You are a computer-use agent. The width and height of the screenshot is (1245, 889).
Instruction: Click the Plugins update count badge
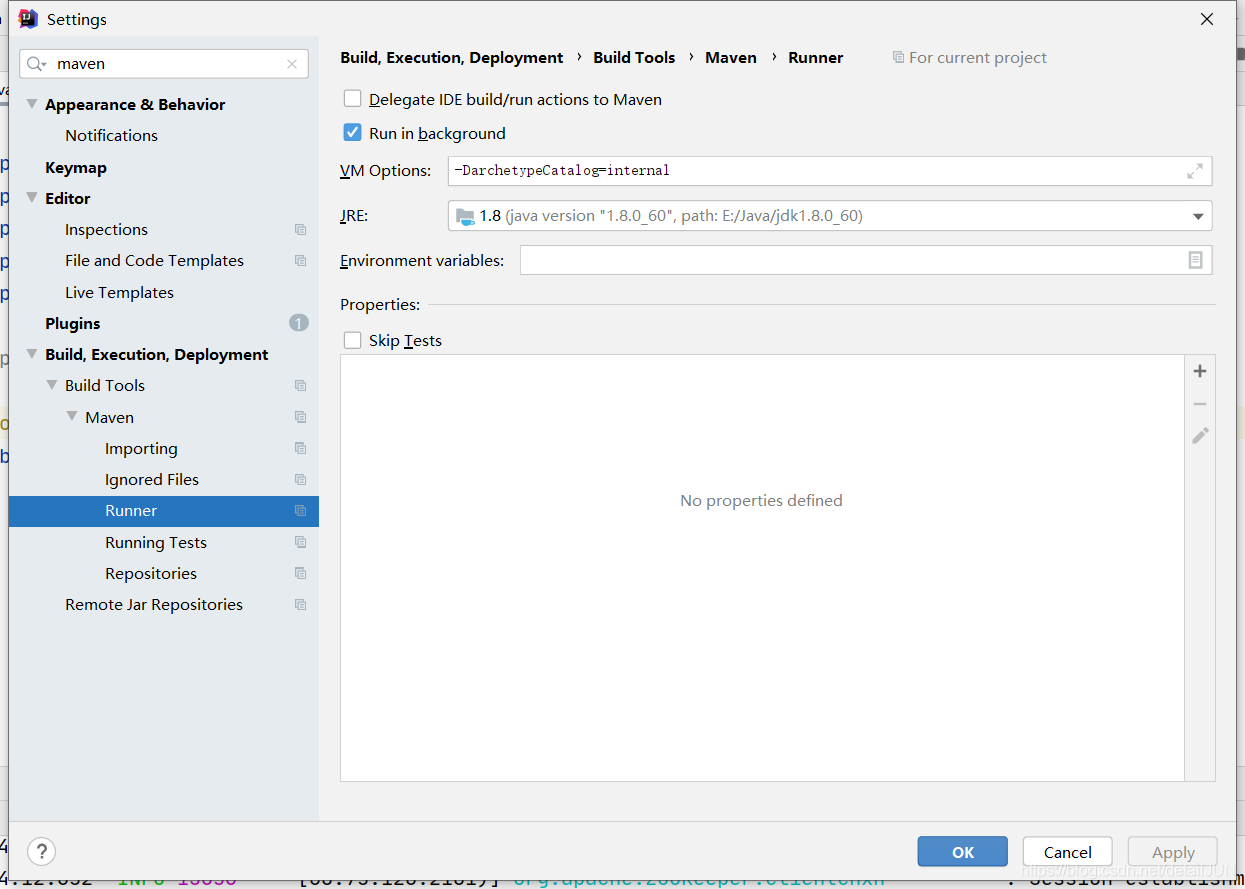tap(299, 323)
